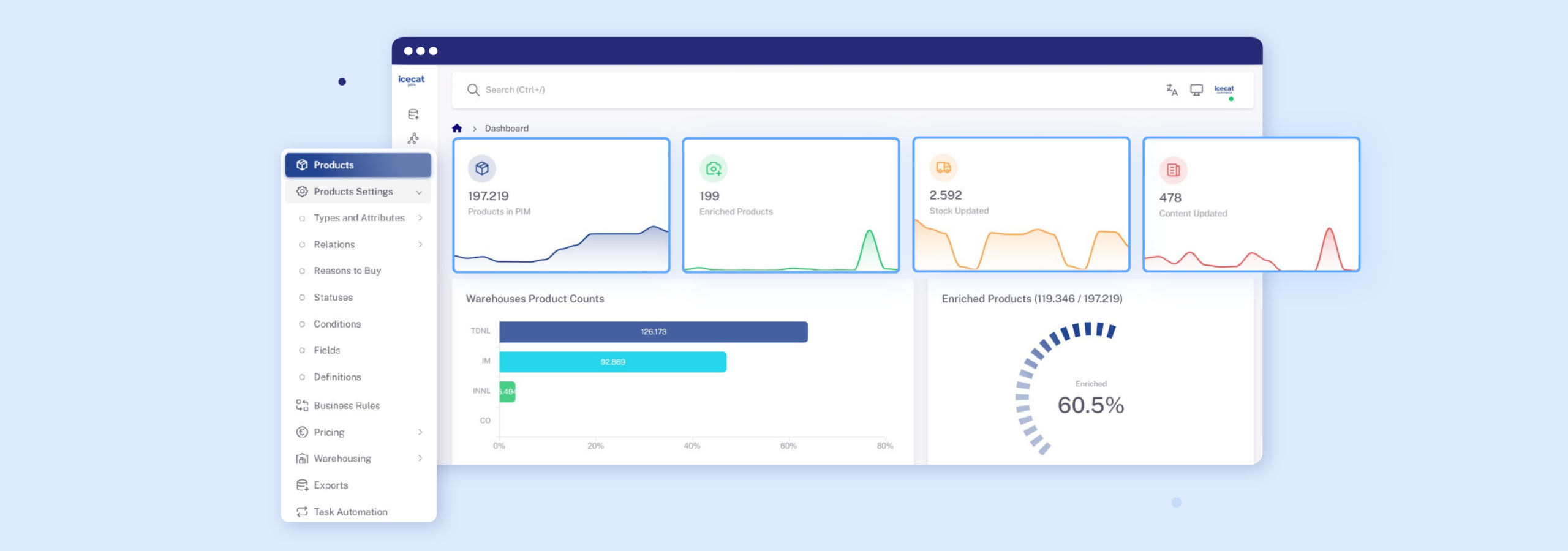Click the database icon in collapsed sidebar

point(413,114)
